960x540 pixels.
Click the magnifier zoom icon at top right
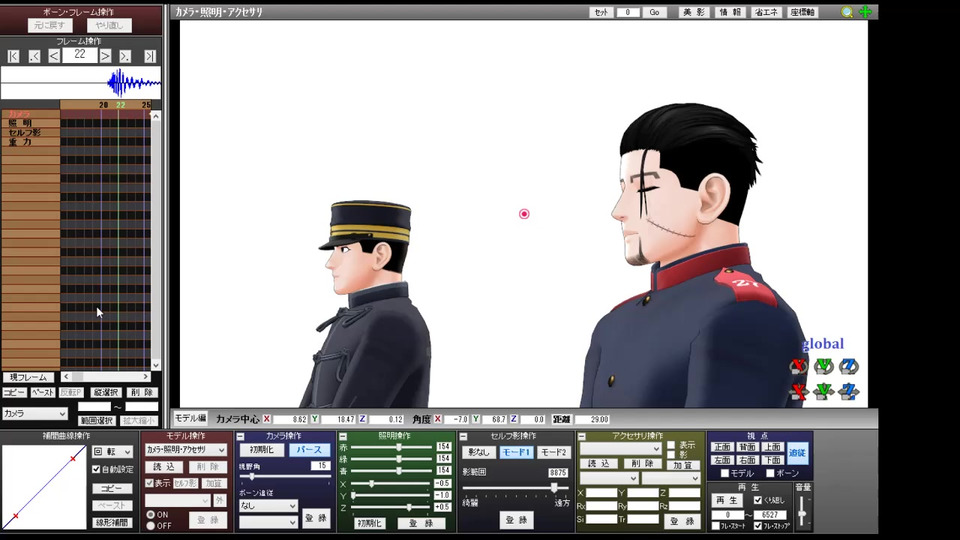pyautogui.click(x=847, y=12)
